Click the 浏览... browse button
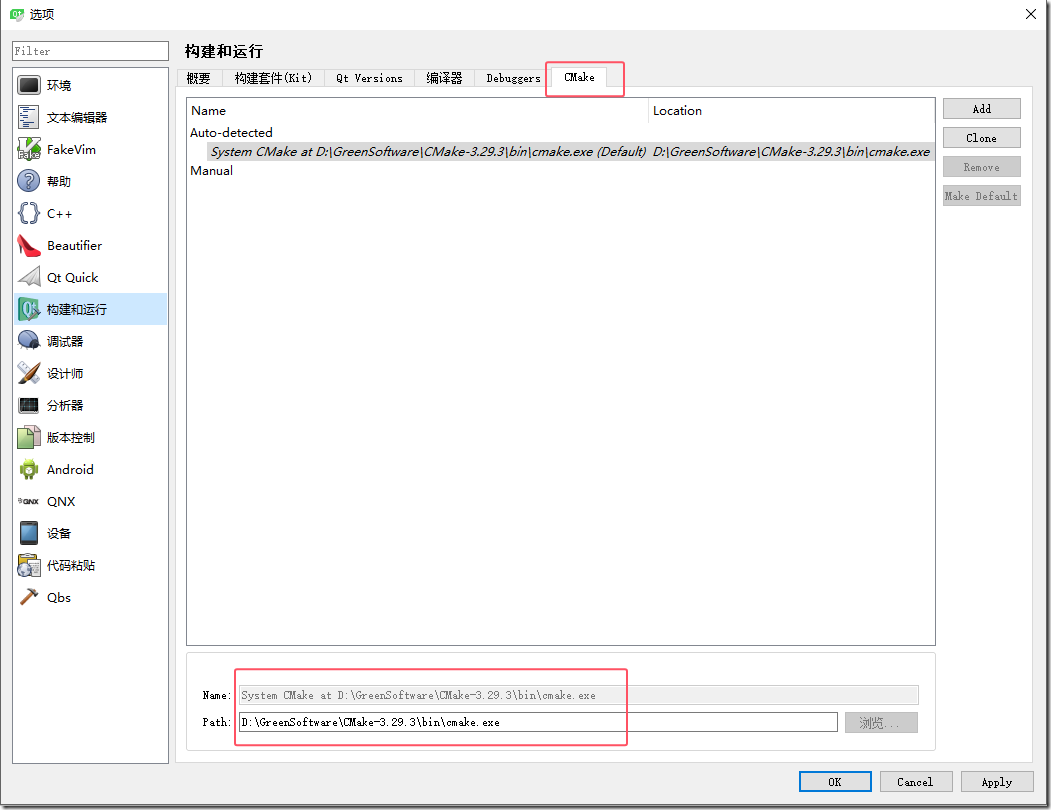 pos(881,722)
